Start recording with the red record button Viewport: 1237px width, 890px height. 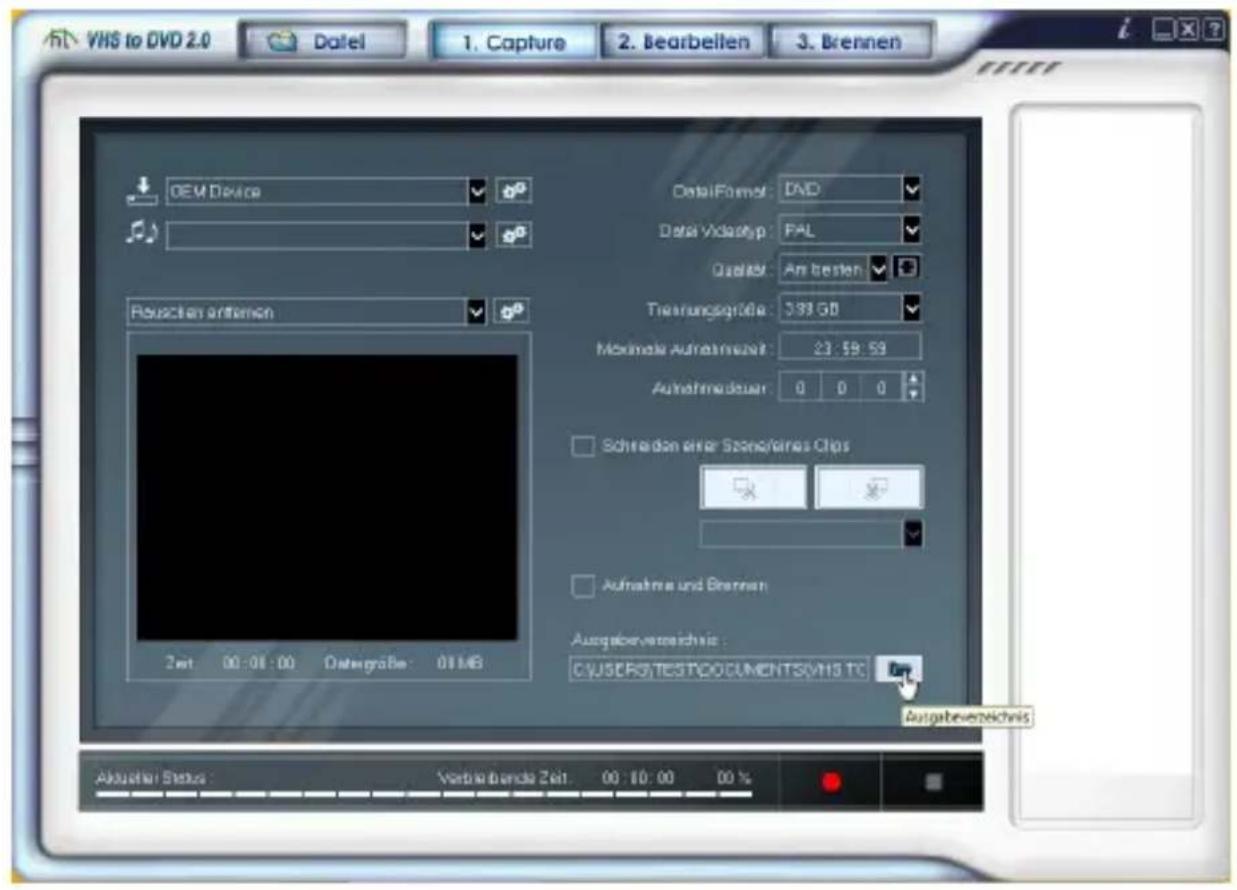point(830,782)
